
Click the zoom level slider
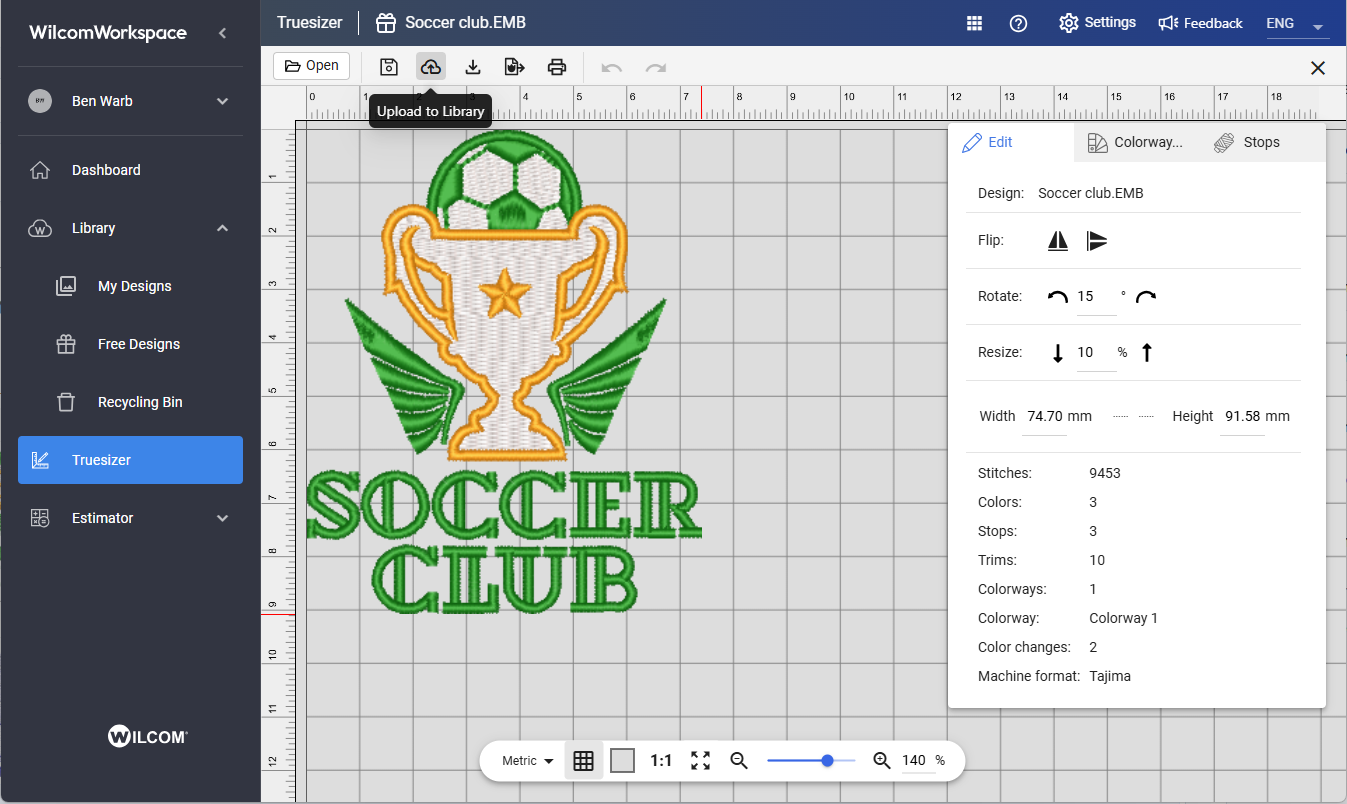click(811, 761)
